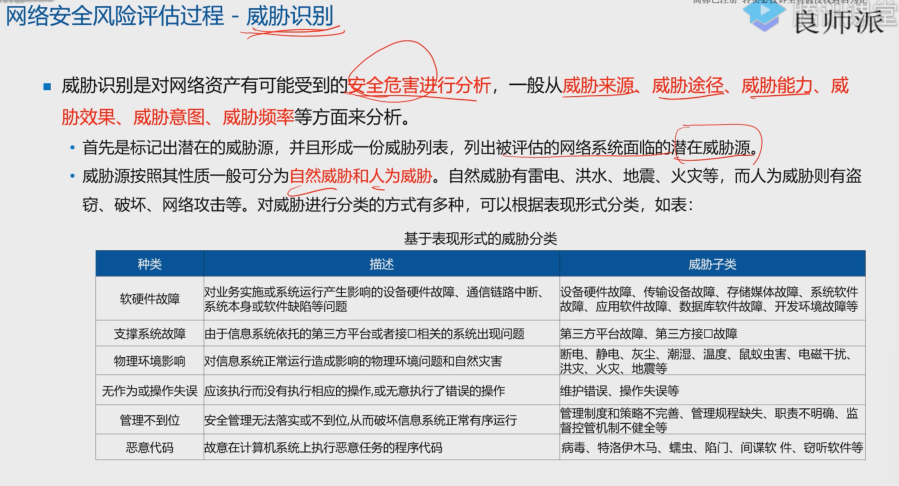Click the 种类 column header
Image resolution: width=899 pixels, height=486 pixels.
point(148,264)
